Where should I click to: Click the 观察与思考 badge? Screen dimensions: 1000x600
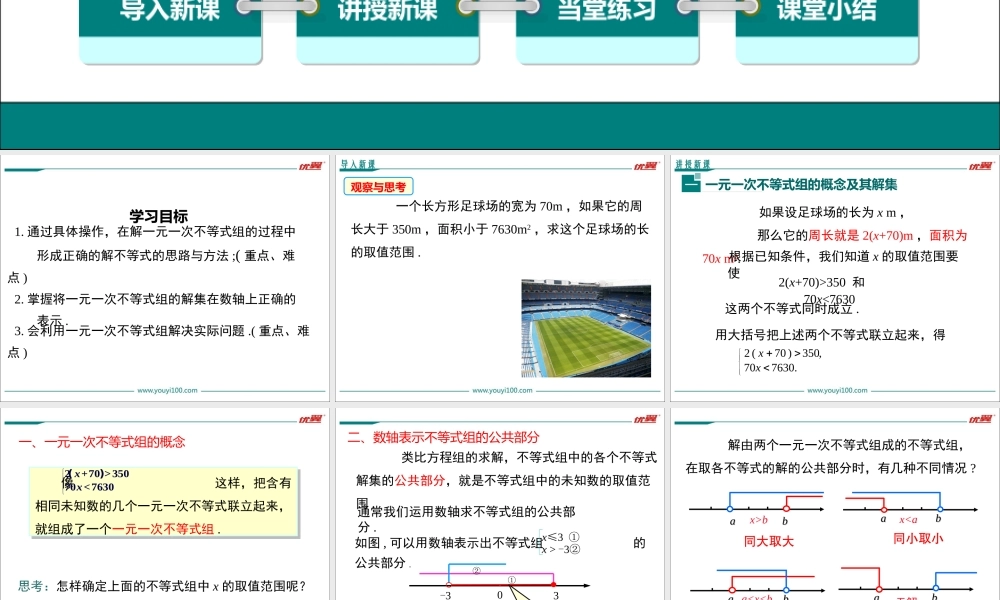click(378, 186)
